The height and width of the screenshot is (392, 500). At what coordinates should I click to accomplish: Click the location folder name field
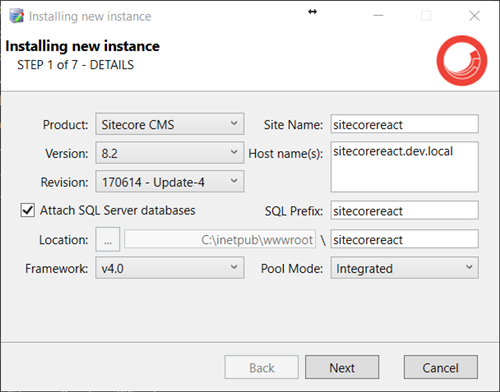click(405, 239)
